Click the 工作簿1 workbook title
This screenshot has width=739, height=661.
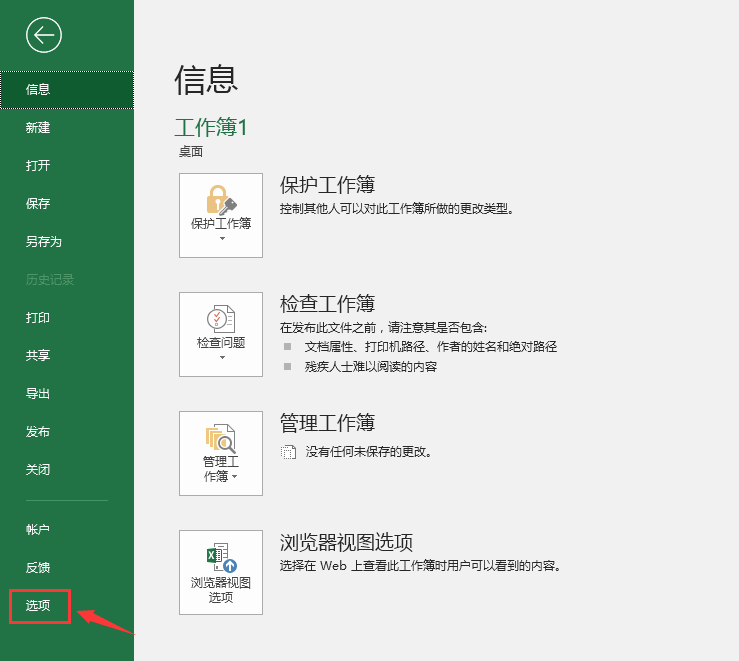coord(211,127)
